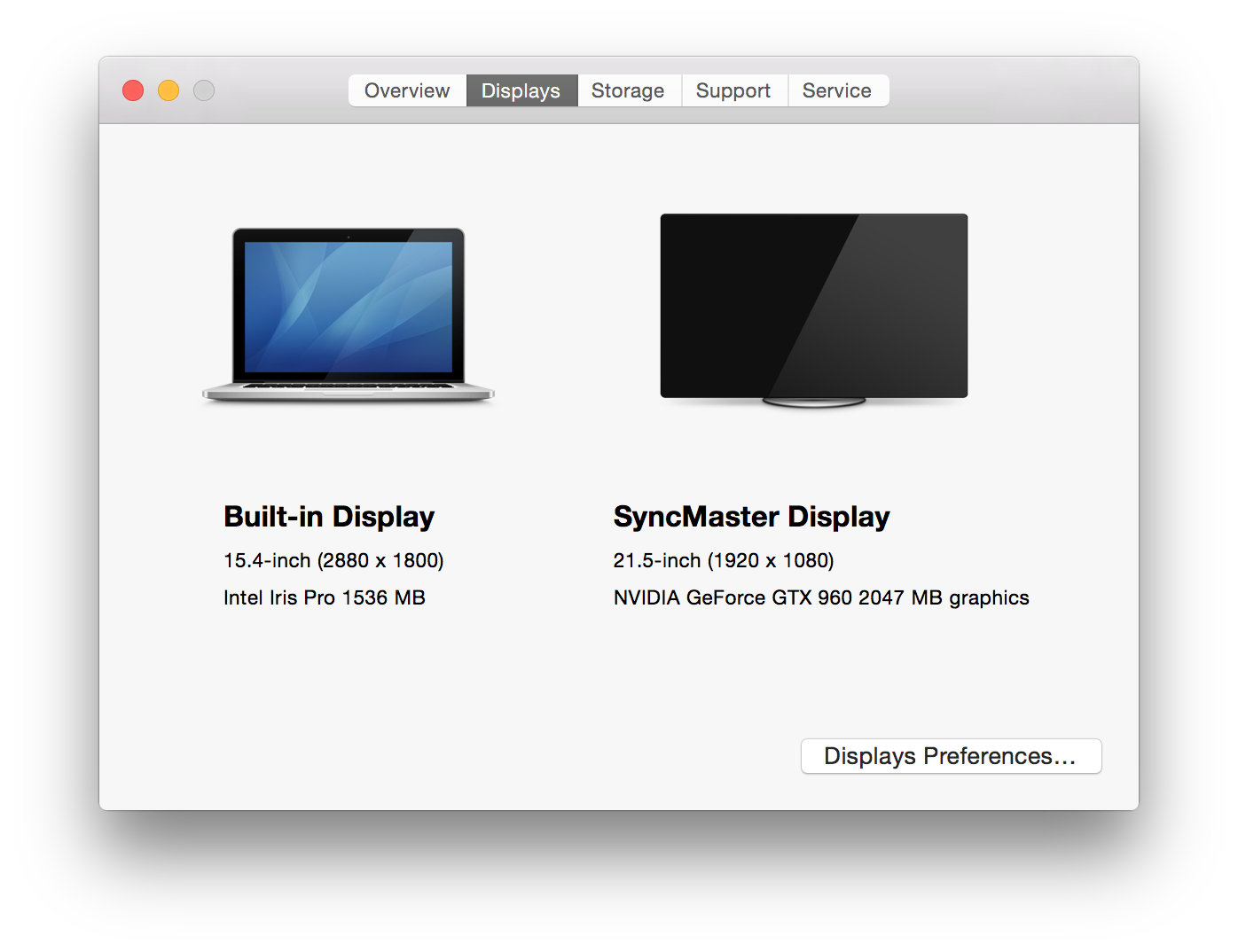Open the Service tab
Viewport: 1238px width, 952px height.
click(838, 90)
